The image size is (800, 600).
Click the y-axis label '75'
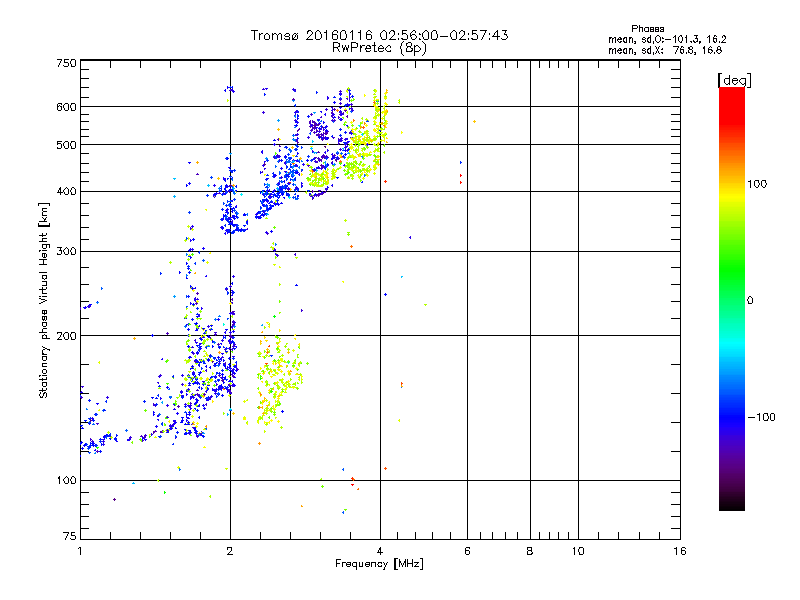(70, 536)
